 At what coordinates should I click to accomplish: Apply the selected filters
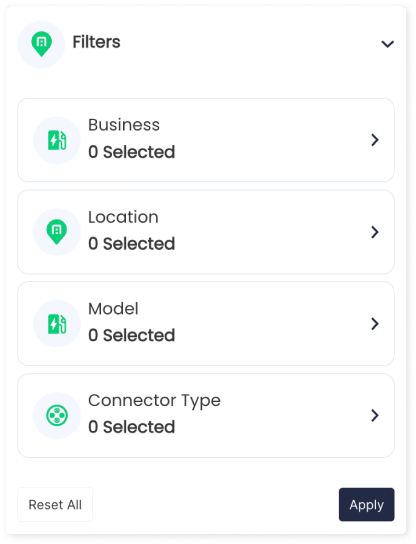pyautogui.click(x=366, y=504)
